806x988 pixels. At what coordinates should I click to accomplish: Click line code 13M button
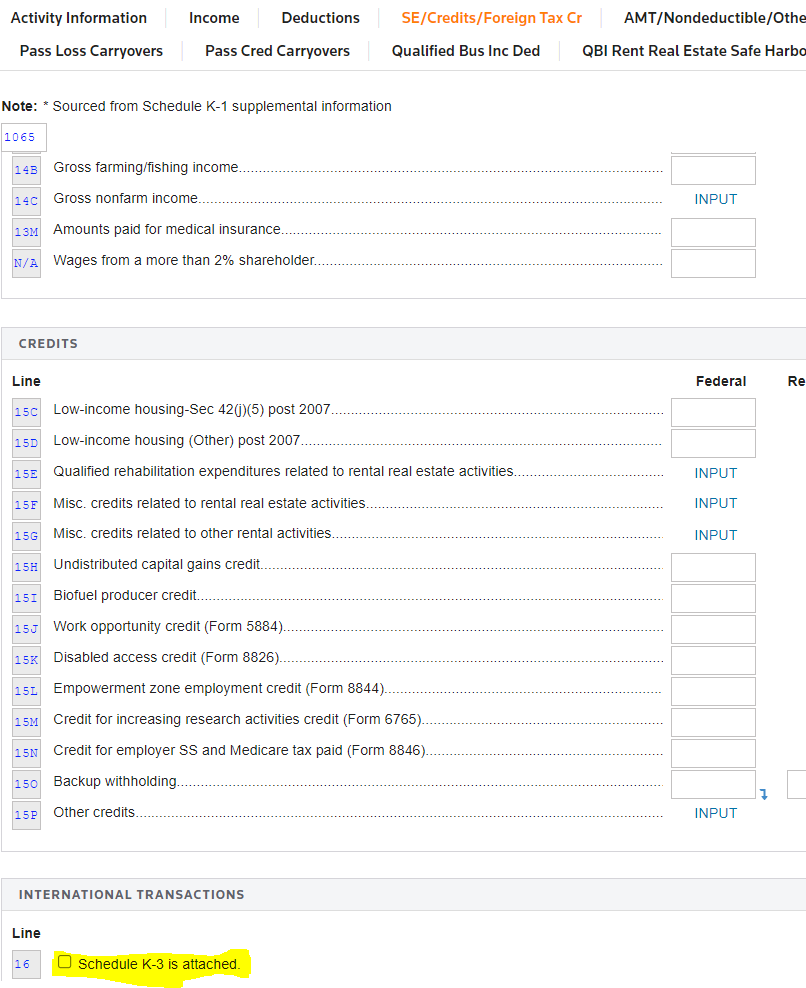coord(26,232)
